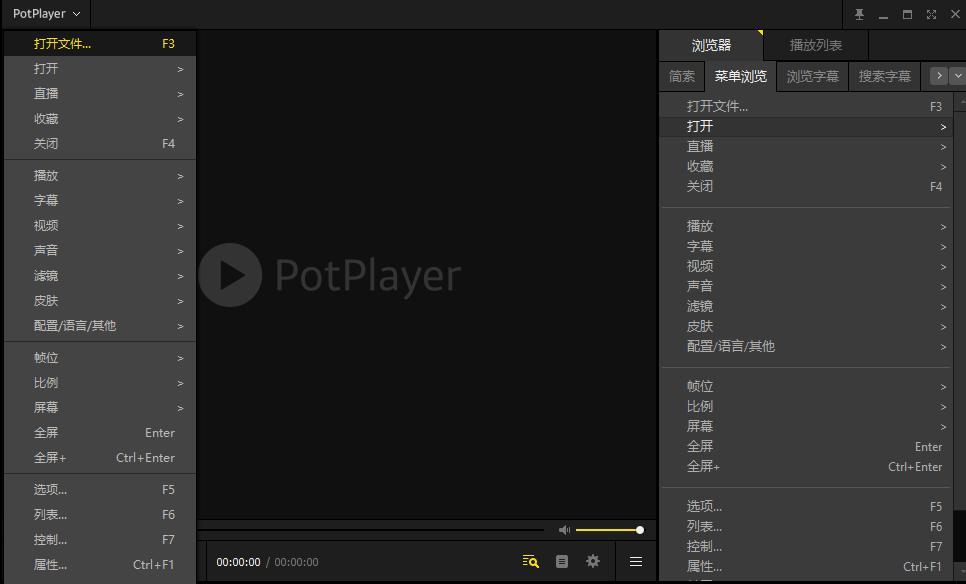Viewport: 966px width, 584px height.
Task: Open 比例 entry in the left menu
Action: [100, 383]
